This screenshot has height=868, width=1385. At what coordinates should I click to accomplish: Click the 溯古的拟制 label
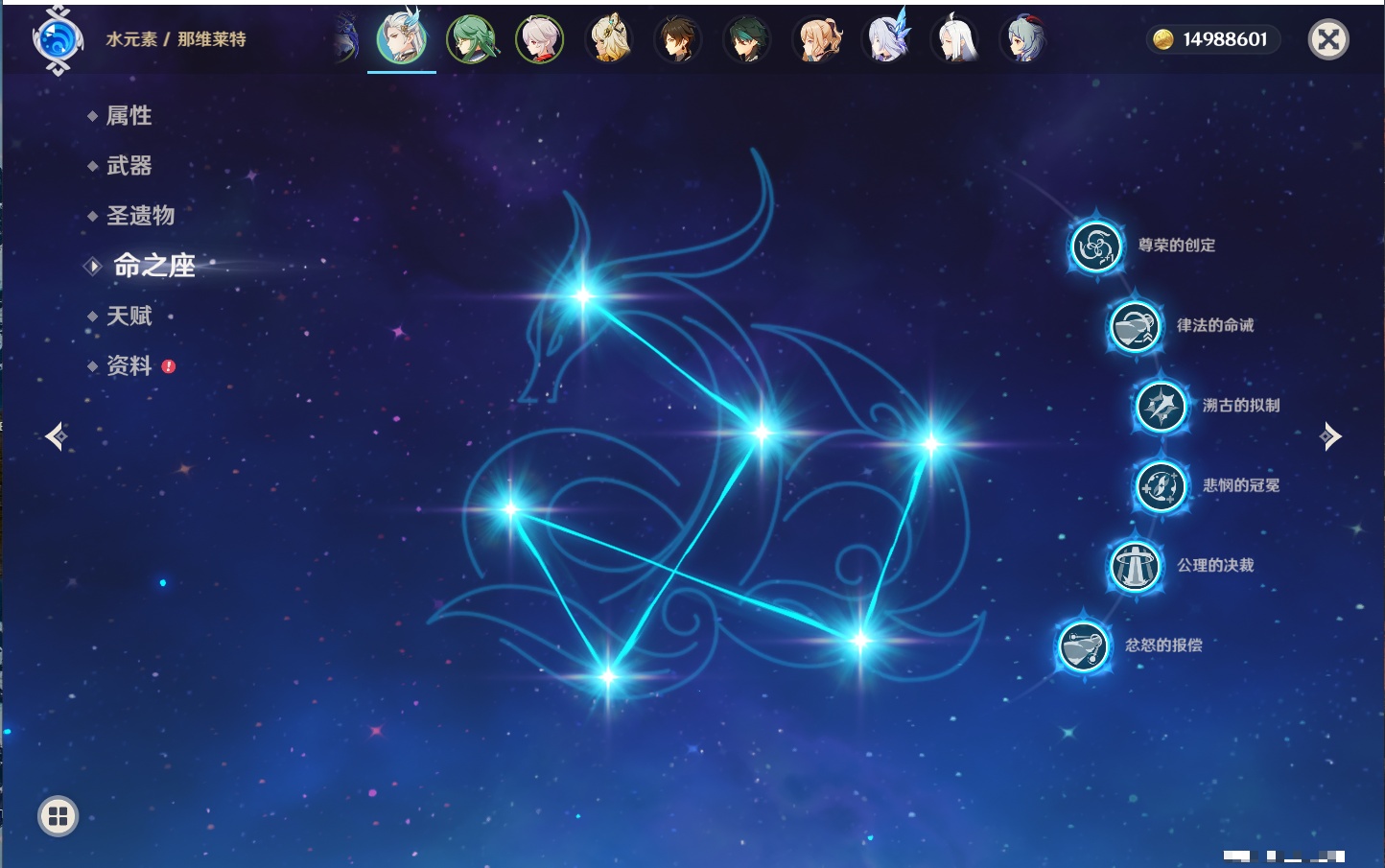coord(1241,405)
